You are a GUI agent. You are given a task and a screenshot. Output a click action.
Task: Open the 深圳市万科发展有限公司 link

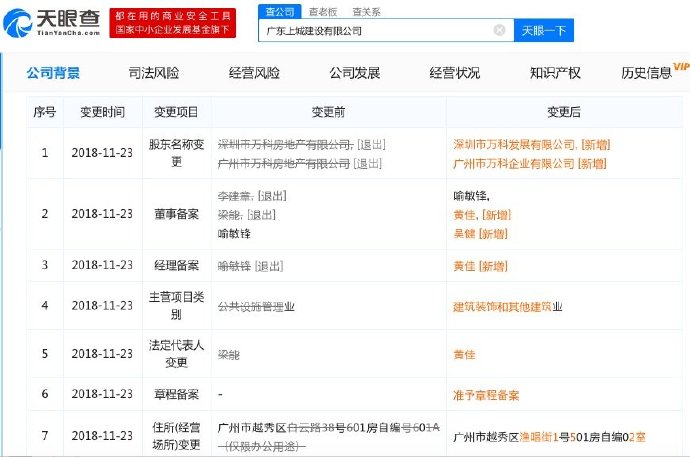coord(514,145)
